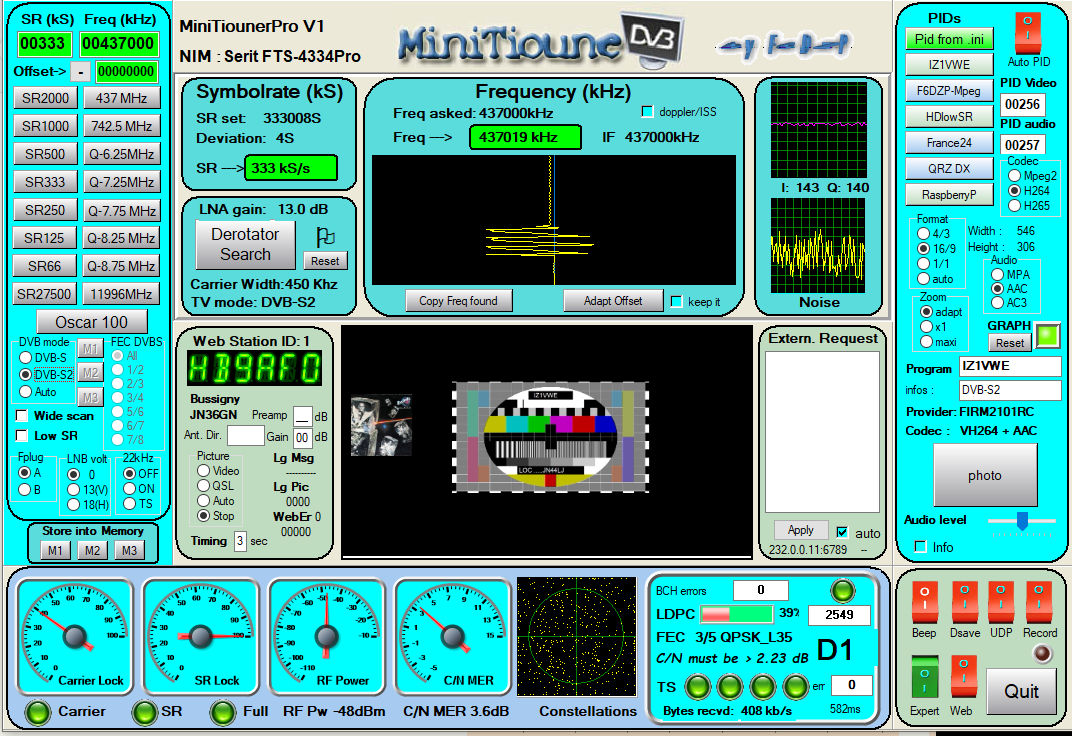Set LNB volt to 18(H)

pyautogui.click(x=73, y=504)
